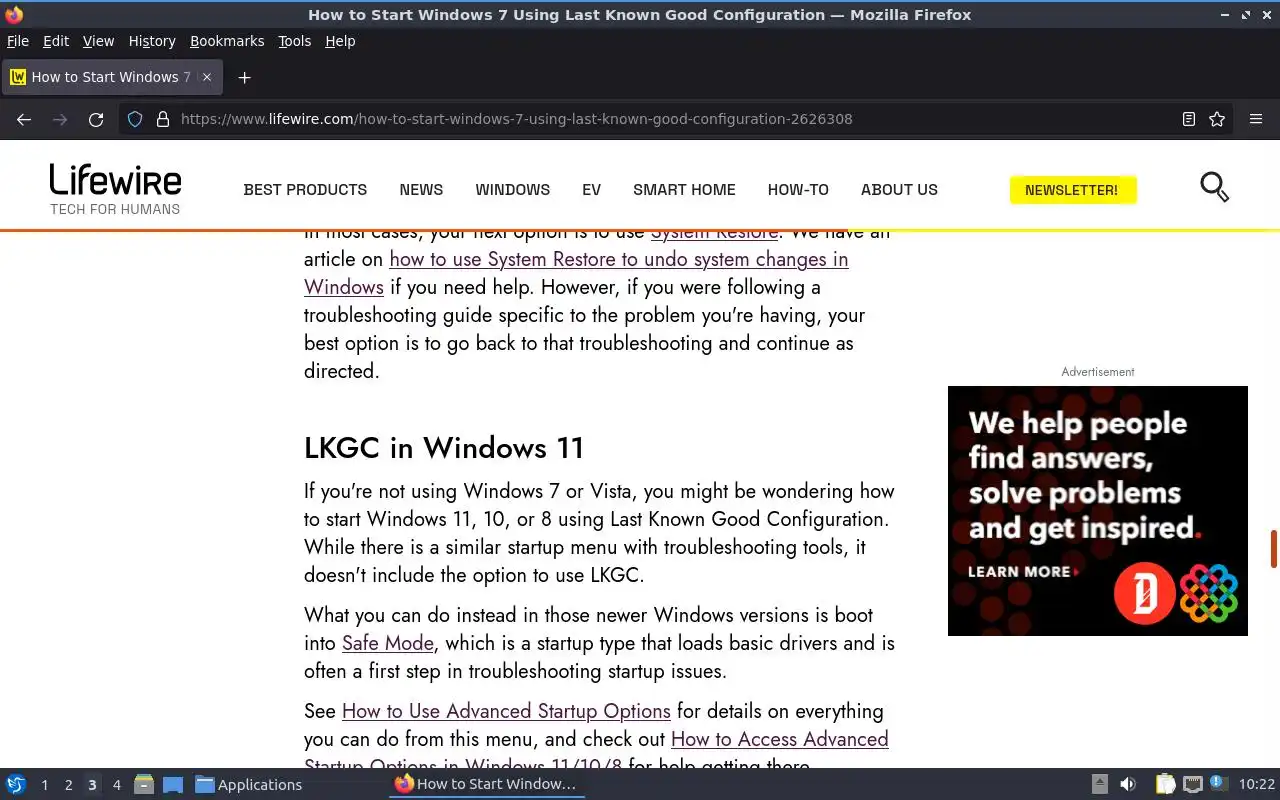
Task: Click the 'How to Start Window…' taskbar entry
Action: pyautogui.click(x=486, y=784)
